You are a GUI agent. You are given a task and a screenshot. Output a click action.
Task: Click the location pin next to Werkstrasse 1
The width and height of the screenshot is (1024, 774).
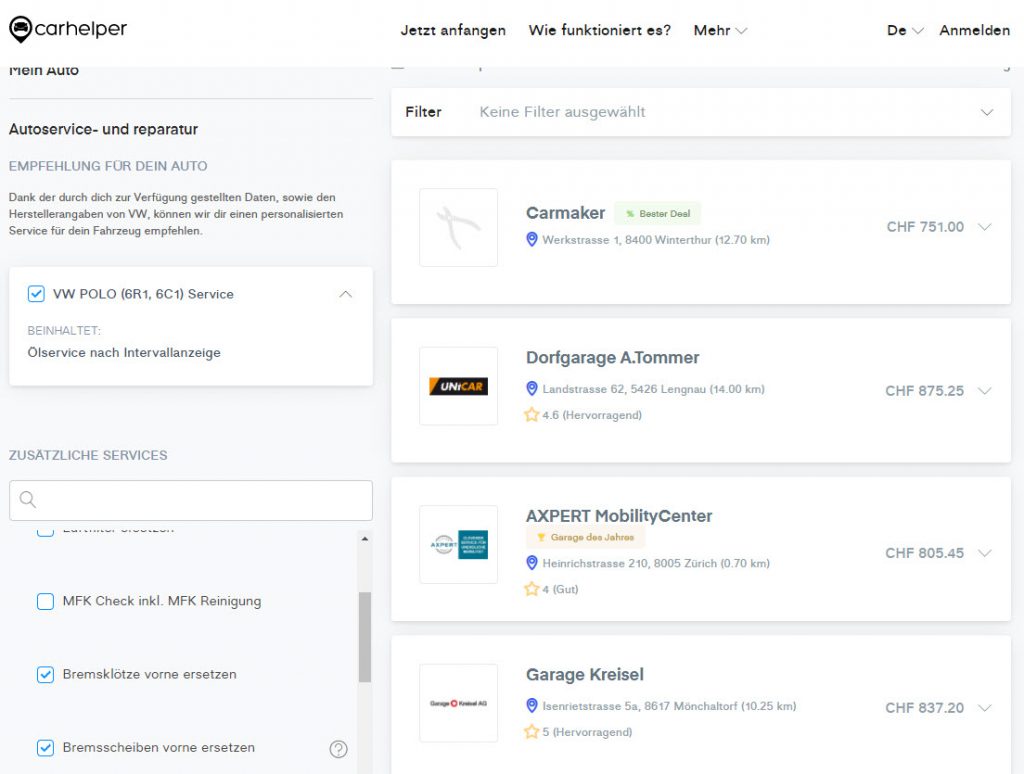click(x=532, y=240)
